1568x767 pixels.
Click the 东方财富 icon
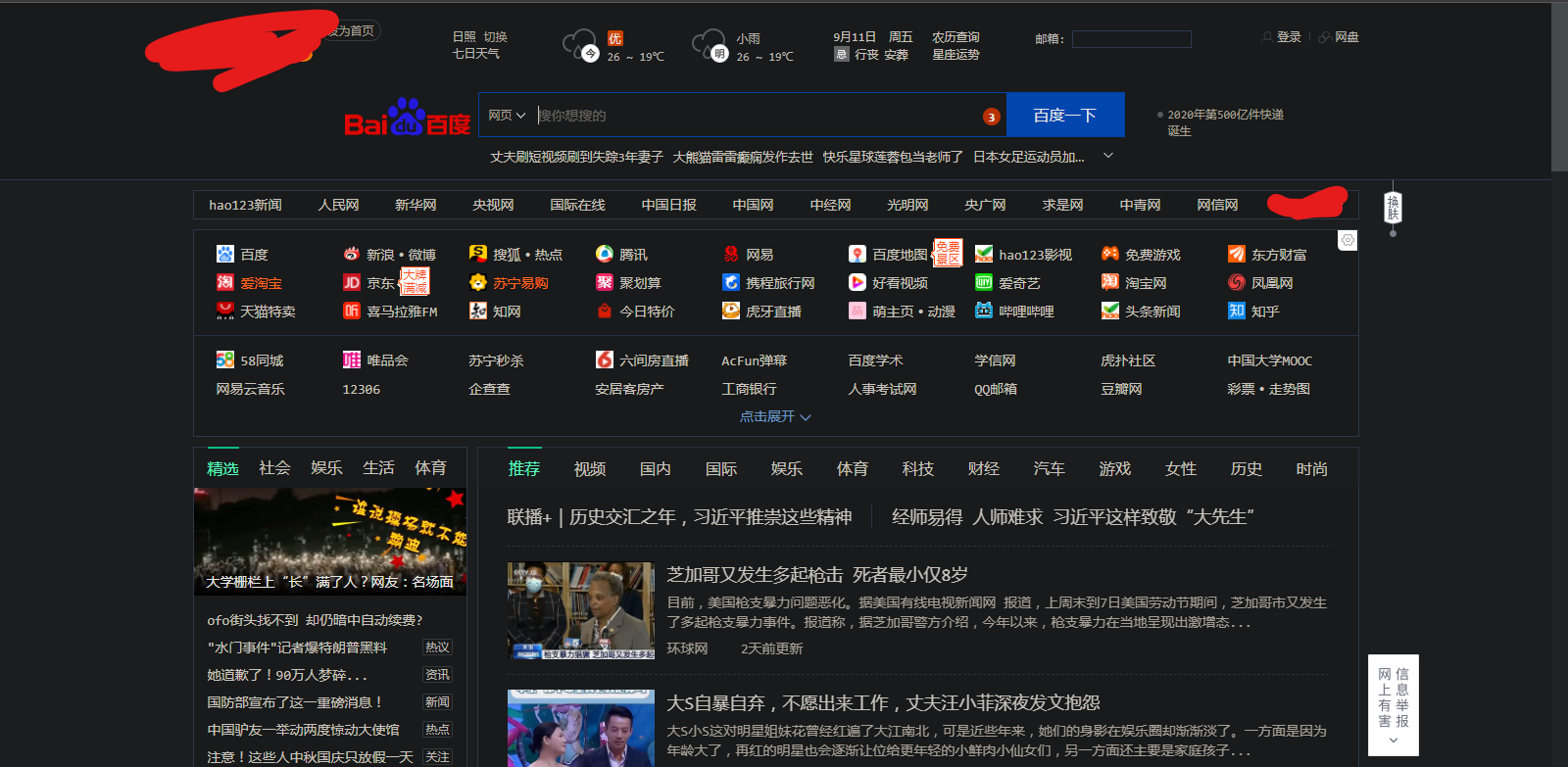(1237, 254)
